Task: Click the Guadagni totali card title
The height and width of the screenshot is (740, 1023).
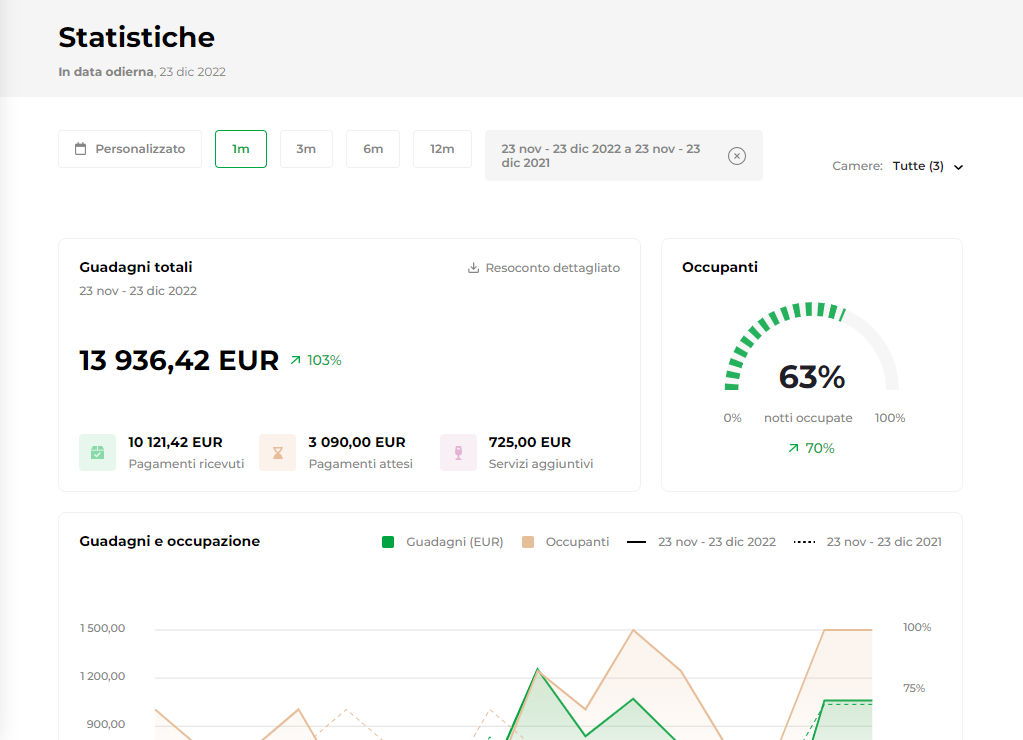Action: pos(136,267)
